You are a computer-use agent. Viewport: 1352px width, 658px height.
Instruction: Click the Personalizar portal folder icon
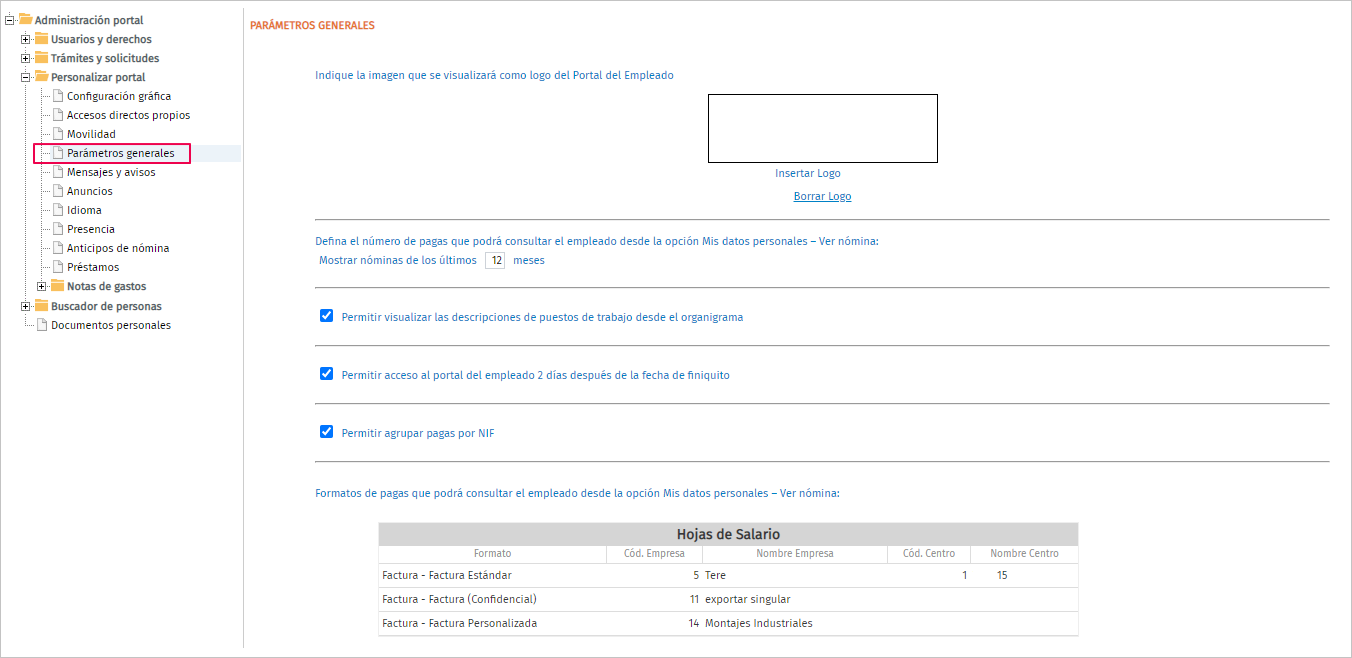pos(41,77)
